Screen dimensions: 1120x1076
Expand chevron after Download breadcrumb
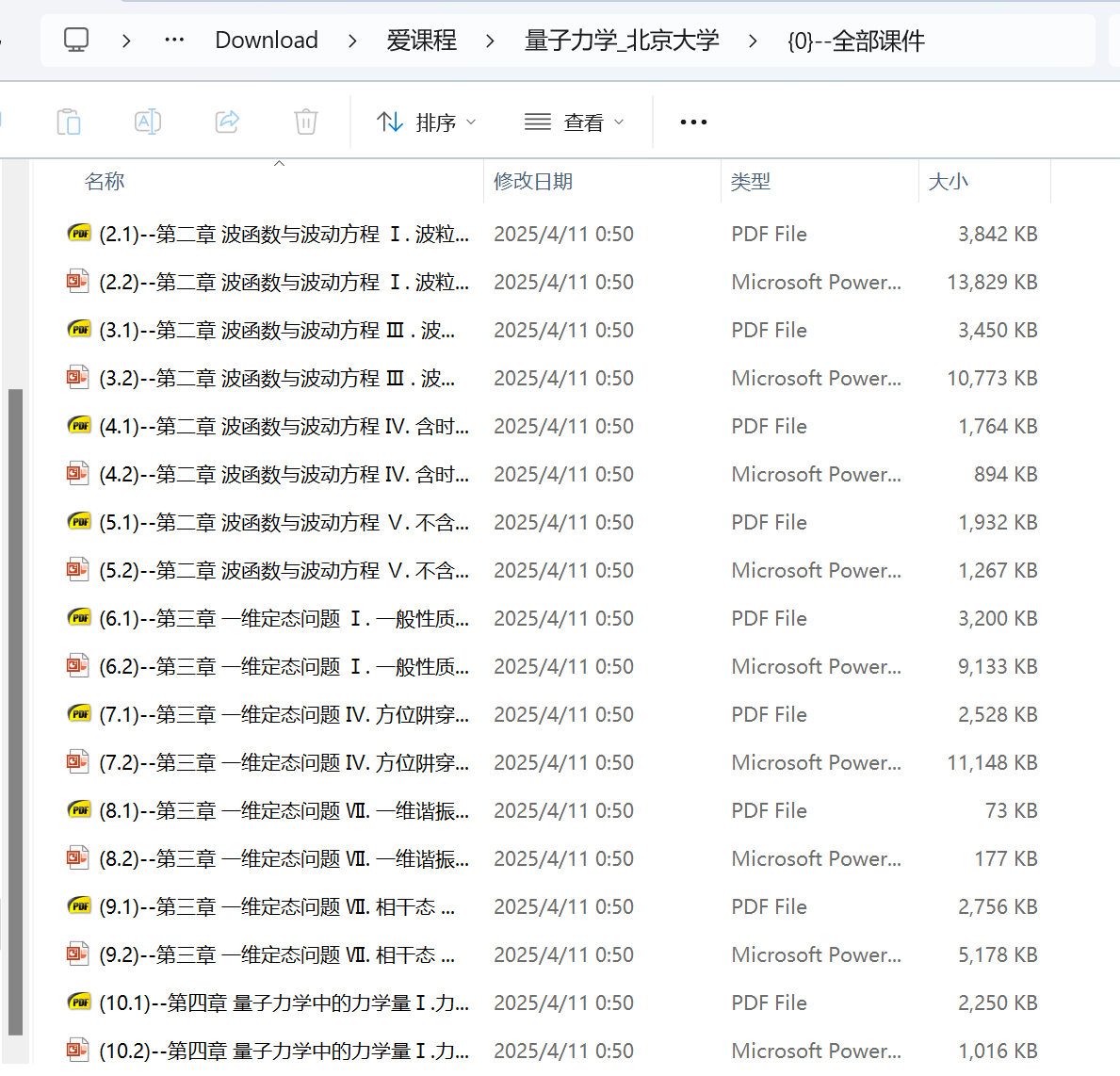click(352, 41)
